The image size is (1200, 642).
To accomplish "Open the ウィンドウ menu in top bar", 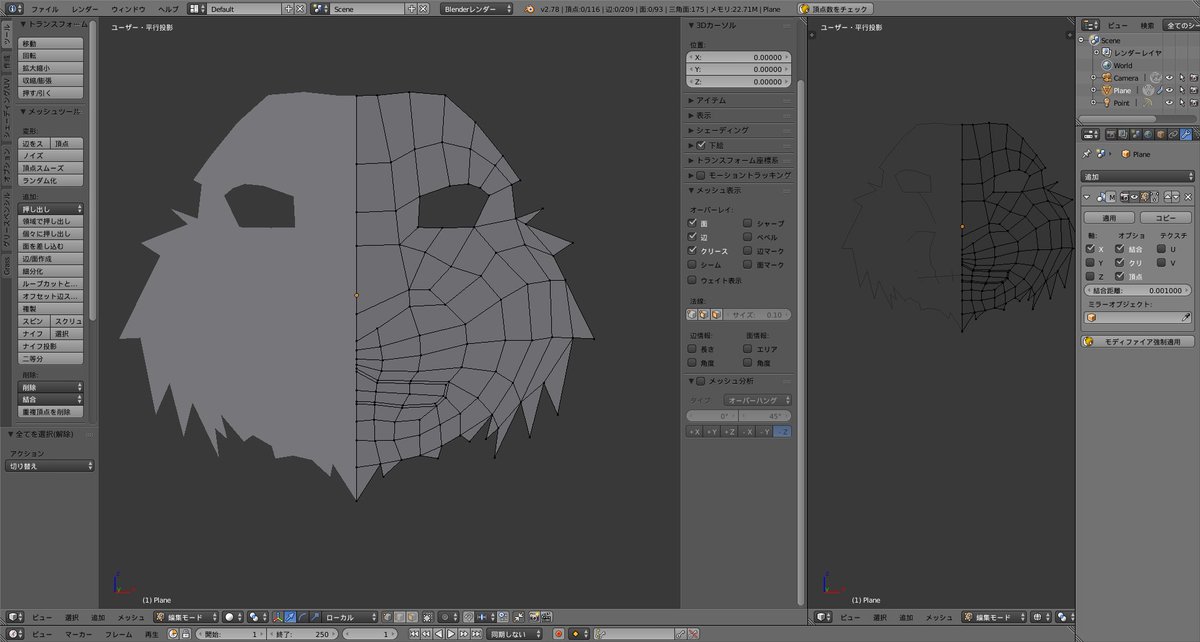I will [128, 8].
